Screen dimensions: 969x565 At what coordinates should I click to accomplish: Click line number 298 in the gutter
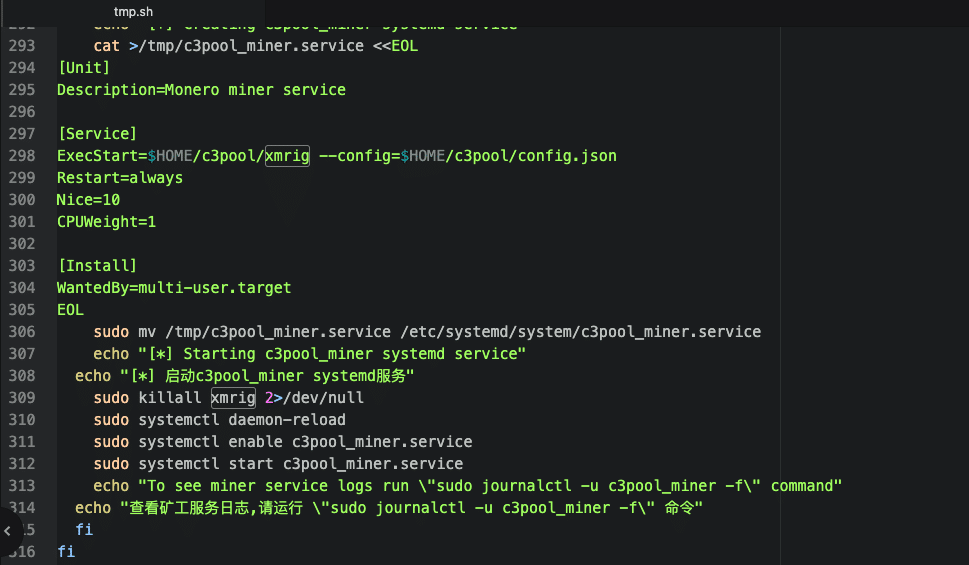click(x=22, y=155)
